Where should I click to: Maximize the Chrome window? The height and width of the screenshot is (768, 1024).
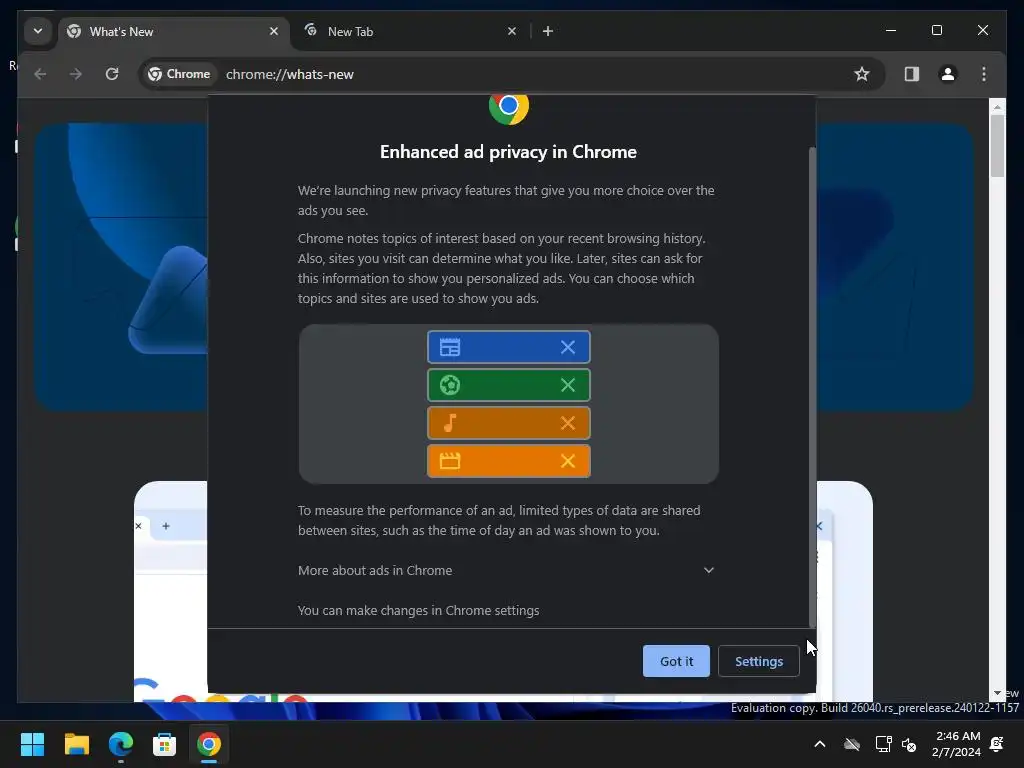[936, 30]
